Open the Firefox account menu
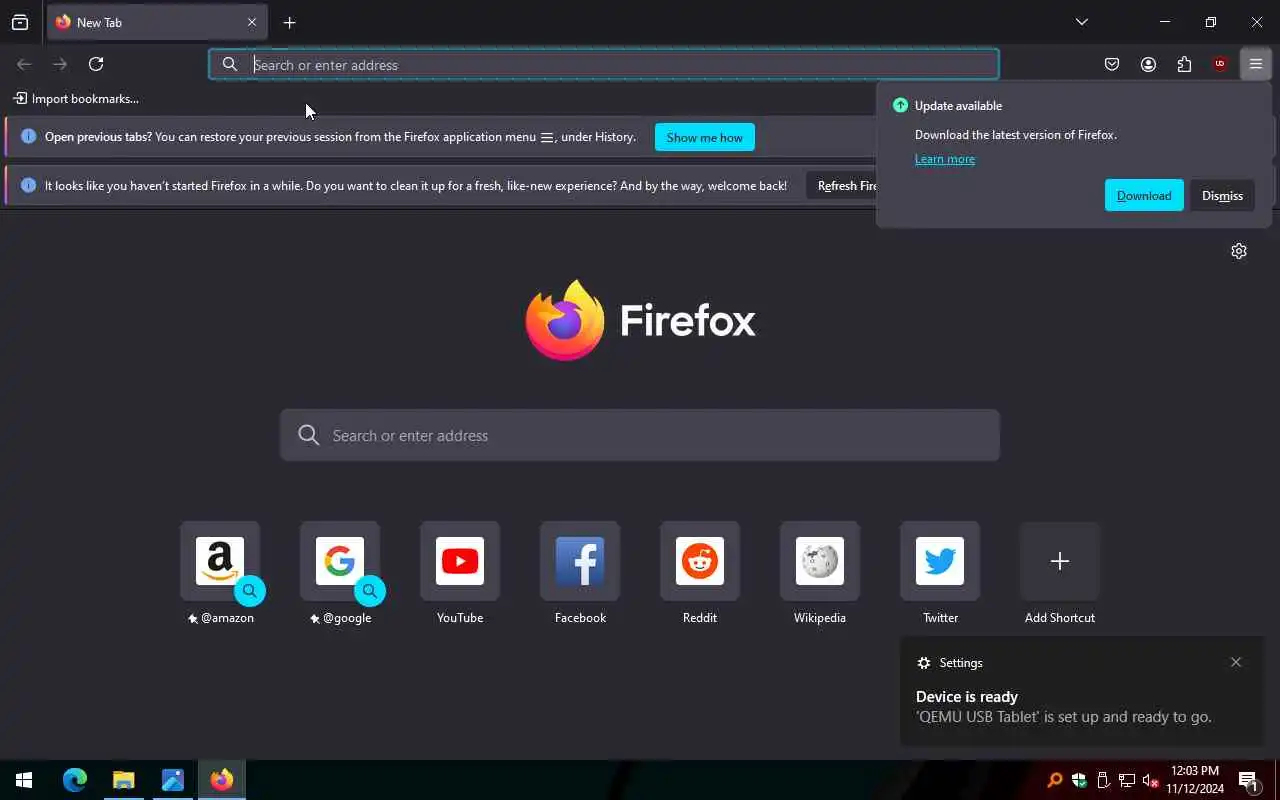The width and height of the screenshot is (1280, 800). 1148,64
